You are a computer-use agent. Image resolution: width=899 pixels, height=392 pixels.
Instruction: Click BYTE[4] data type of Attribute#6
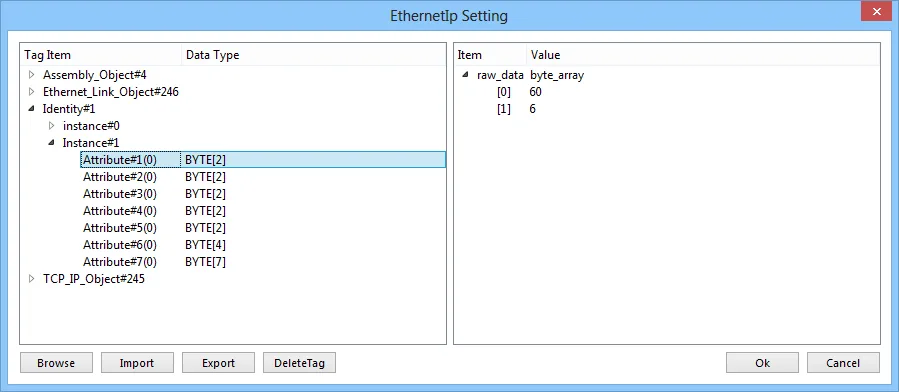point(205,245)
